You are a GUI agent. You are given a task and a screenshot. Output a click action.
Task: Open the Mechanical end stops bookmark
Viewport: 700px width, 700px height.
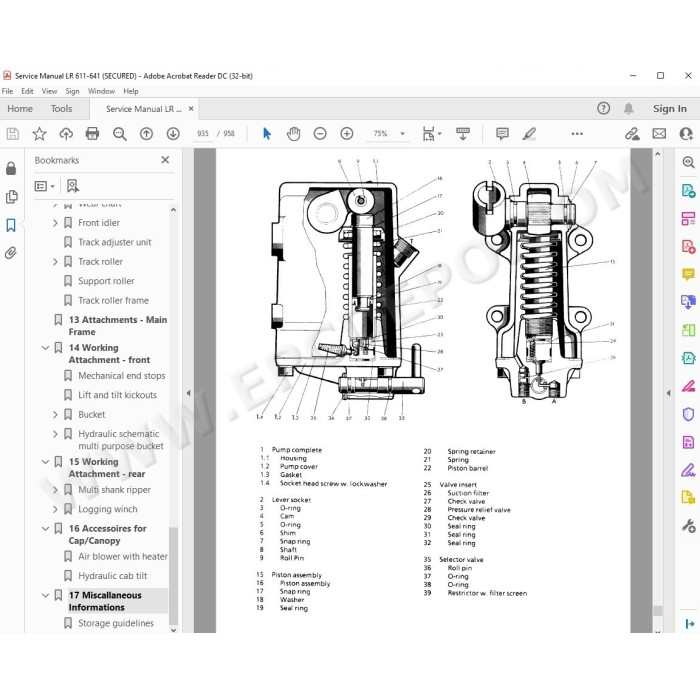[x=122, y=375]
